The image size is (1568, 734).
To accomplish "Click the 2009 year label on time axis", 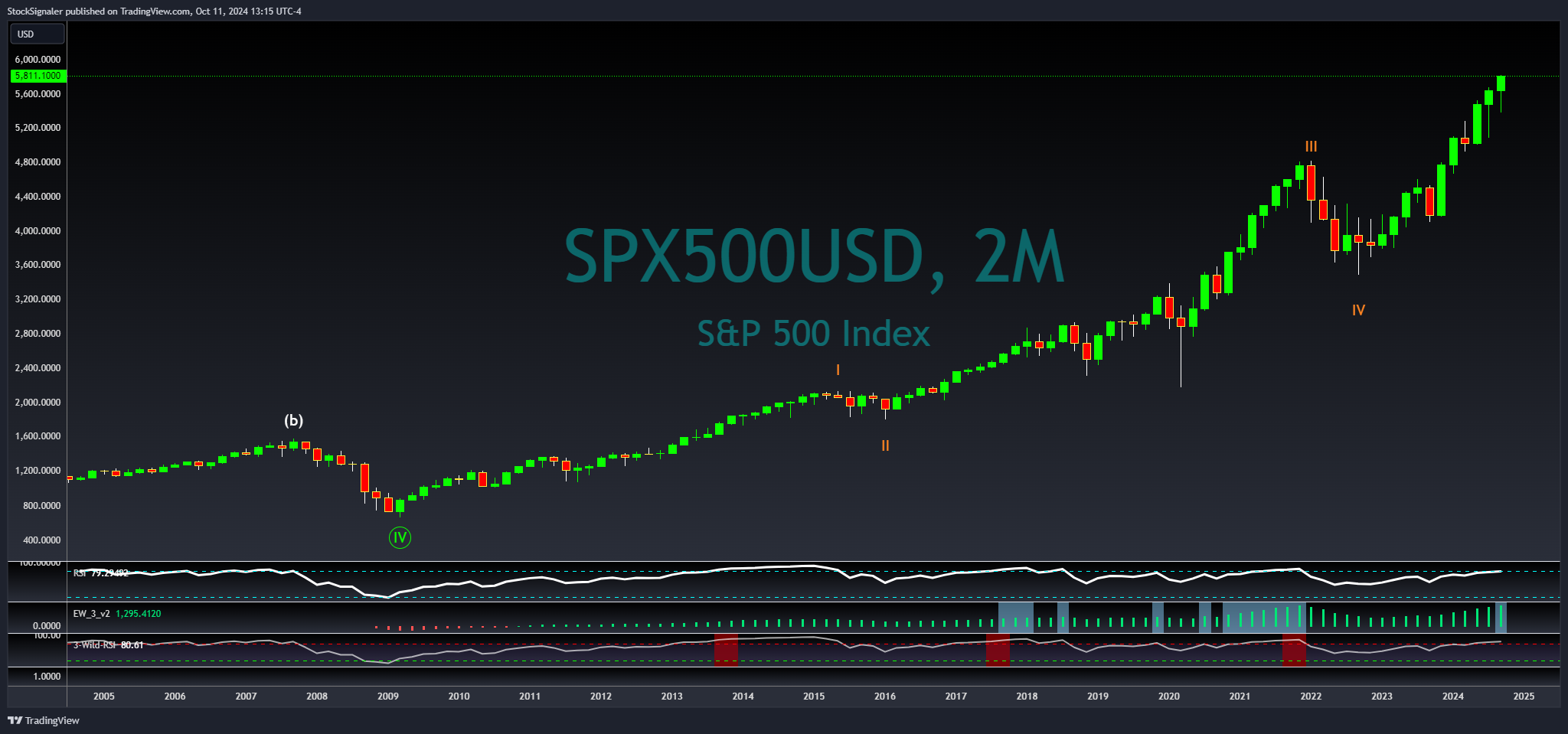I will pos(388,696).
